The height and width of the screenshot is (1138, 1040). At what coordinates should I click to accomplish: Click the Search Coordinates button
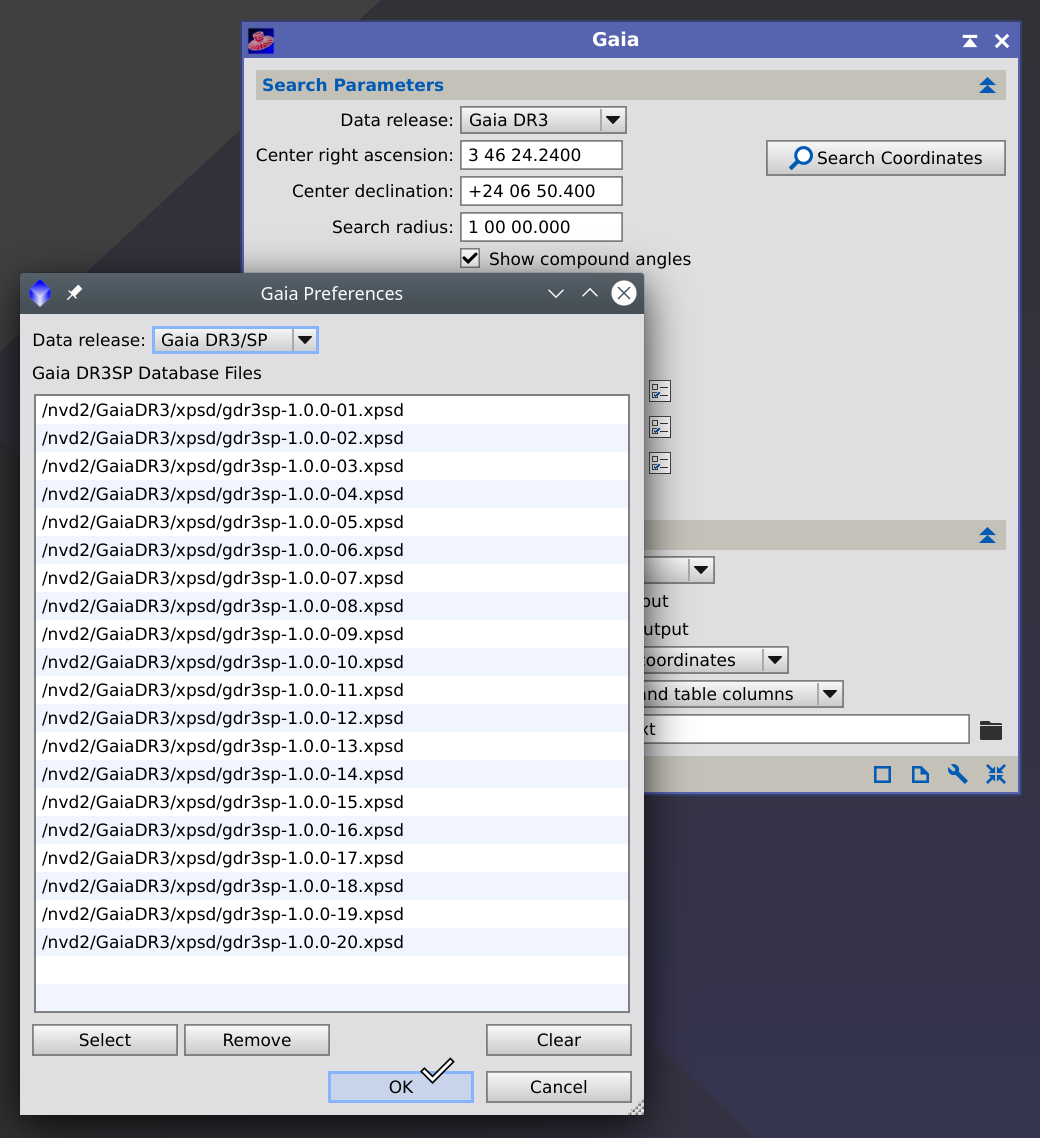[885, 158]
